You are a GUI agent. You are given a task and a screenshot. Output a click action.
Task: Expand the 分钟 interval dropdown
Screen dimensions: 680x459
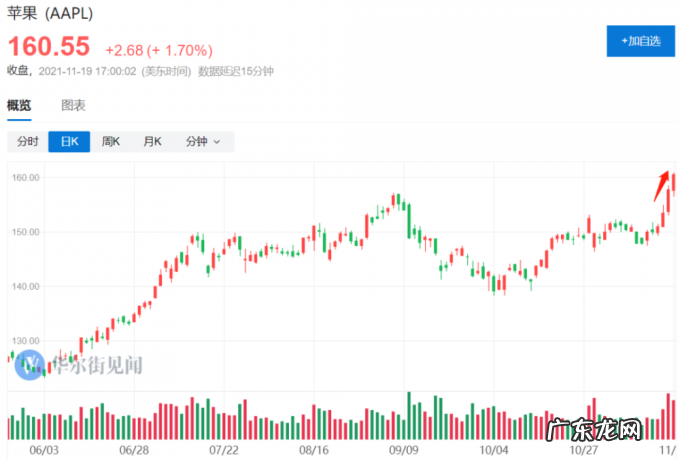203,142
